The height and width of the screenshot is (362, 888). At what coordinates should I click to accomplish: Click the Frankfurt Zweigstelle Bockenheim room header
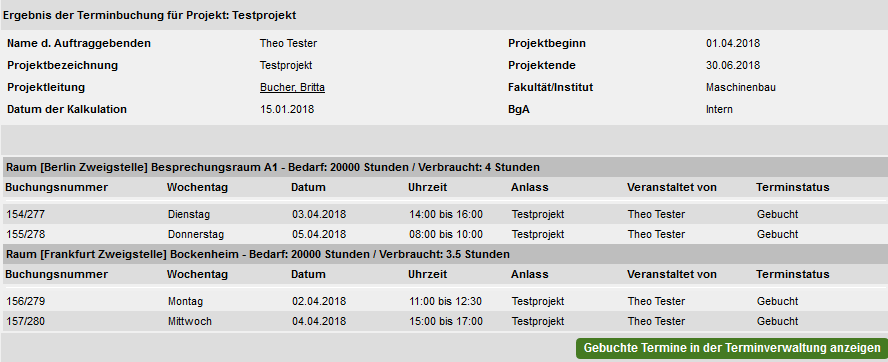coord(444,254)
